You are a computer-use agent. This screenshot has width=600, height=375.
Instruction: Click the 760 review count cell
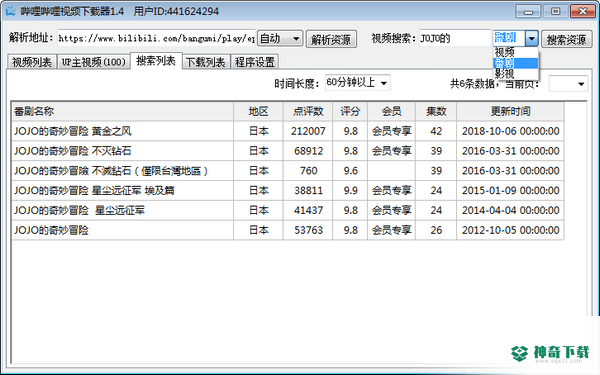click(308, 171)
